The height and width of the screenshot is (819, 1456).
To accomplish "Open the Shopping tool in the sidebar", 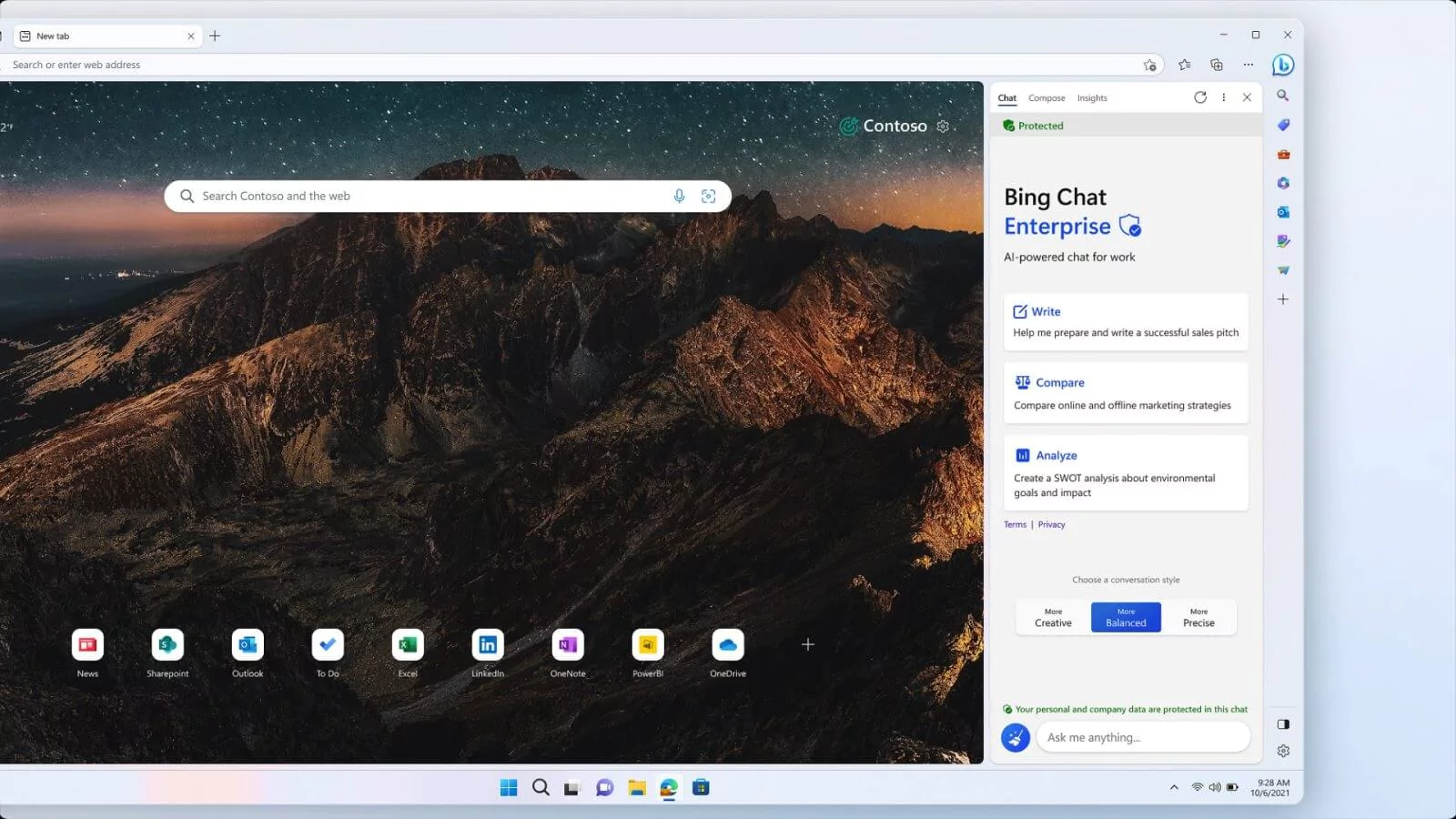I will (x=1283, y=125).
